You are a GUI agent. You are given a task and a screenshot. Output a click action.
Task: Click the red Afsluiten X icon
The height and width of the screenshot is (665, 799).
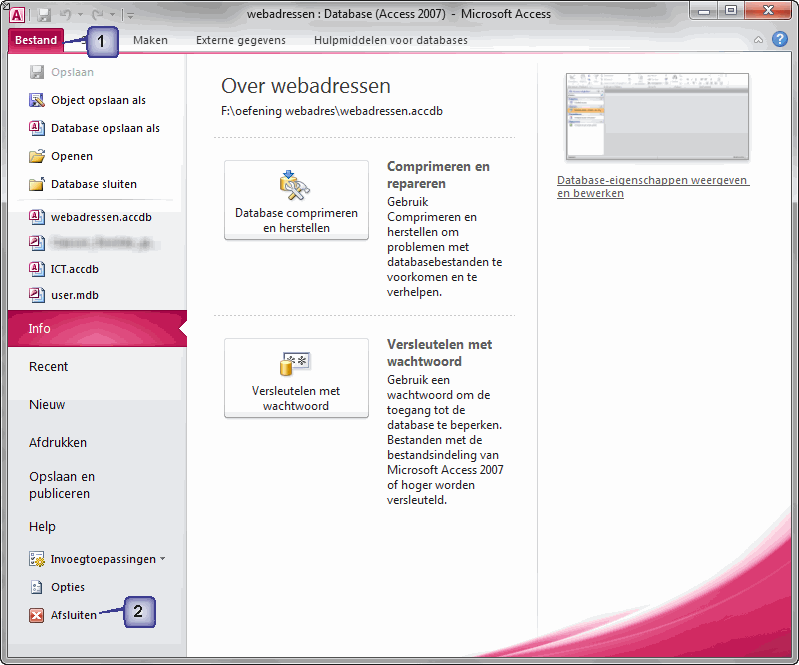click(37, 615)
